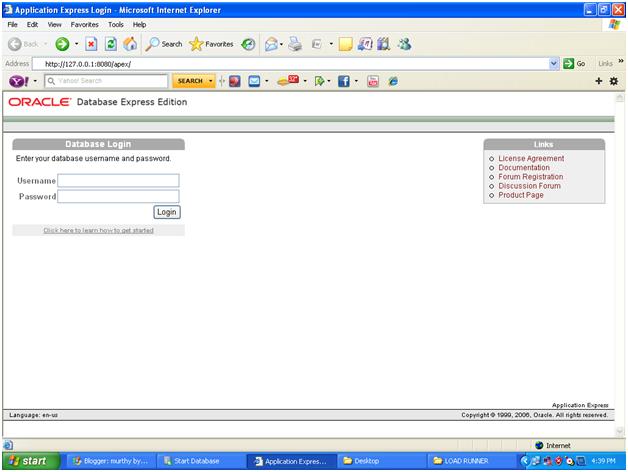Click the Internet Explorer icon on Yahoo toolbar
Screen dimensions: 628x472
[393, 81]
